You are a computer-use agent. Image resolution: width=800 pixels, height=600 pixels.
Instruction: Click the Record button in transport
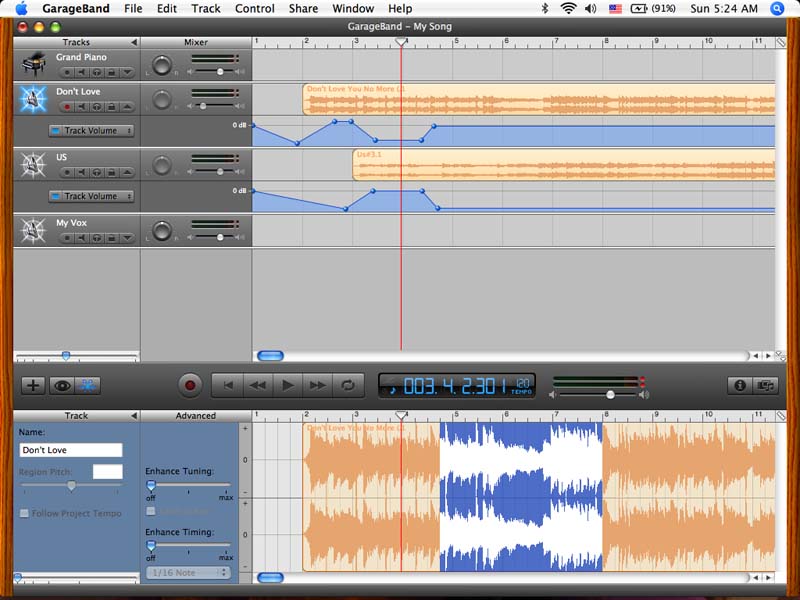(190, 385)
